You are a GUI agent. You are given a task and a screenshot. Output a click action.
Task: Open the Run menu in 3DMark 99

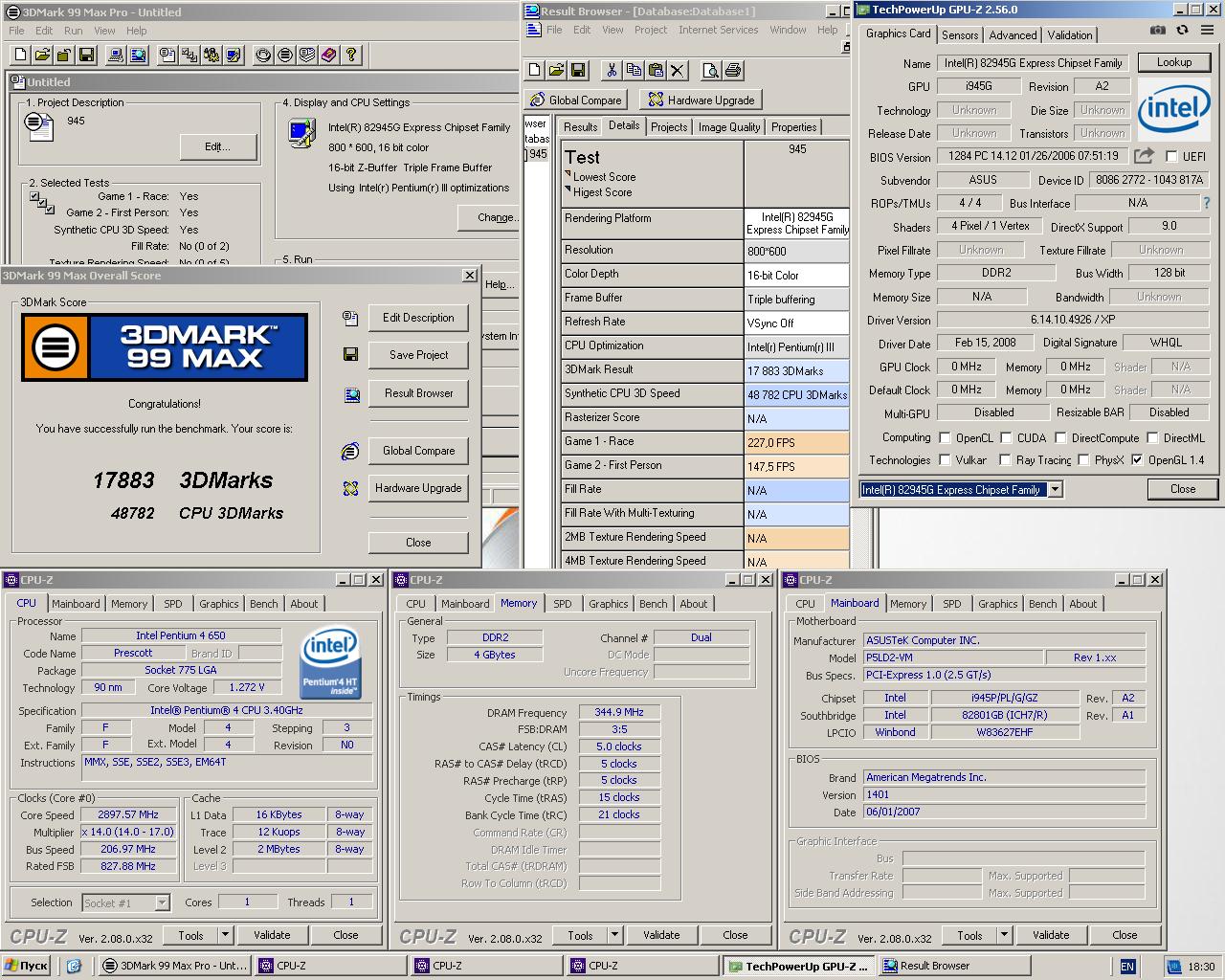click(74, 31)
